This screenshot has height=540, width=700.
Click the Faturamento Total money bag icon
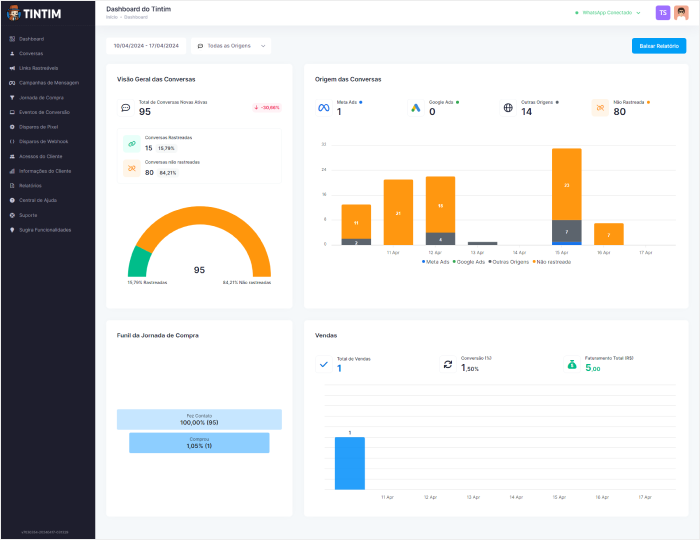tap(572, 364)
